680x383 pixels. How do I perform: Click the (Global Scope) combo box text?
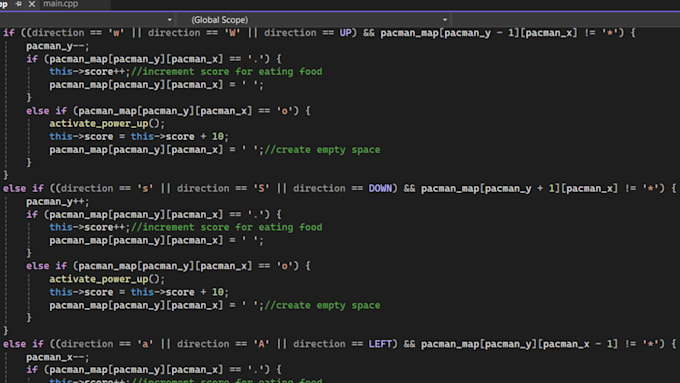tap(219, 20)
